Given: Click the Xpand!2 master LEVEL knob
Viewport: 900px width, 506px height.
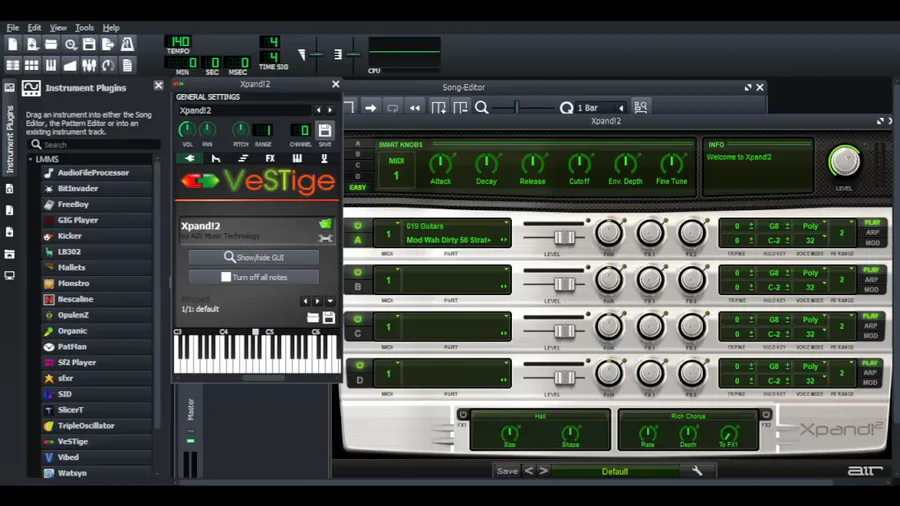Looking at the screenshot, I should pos(844,161).
